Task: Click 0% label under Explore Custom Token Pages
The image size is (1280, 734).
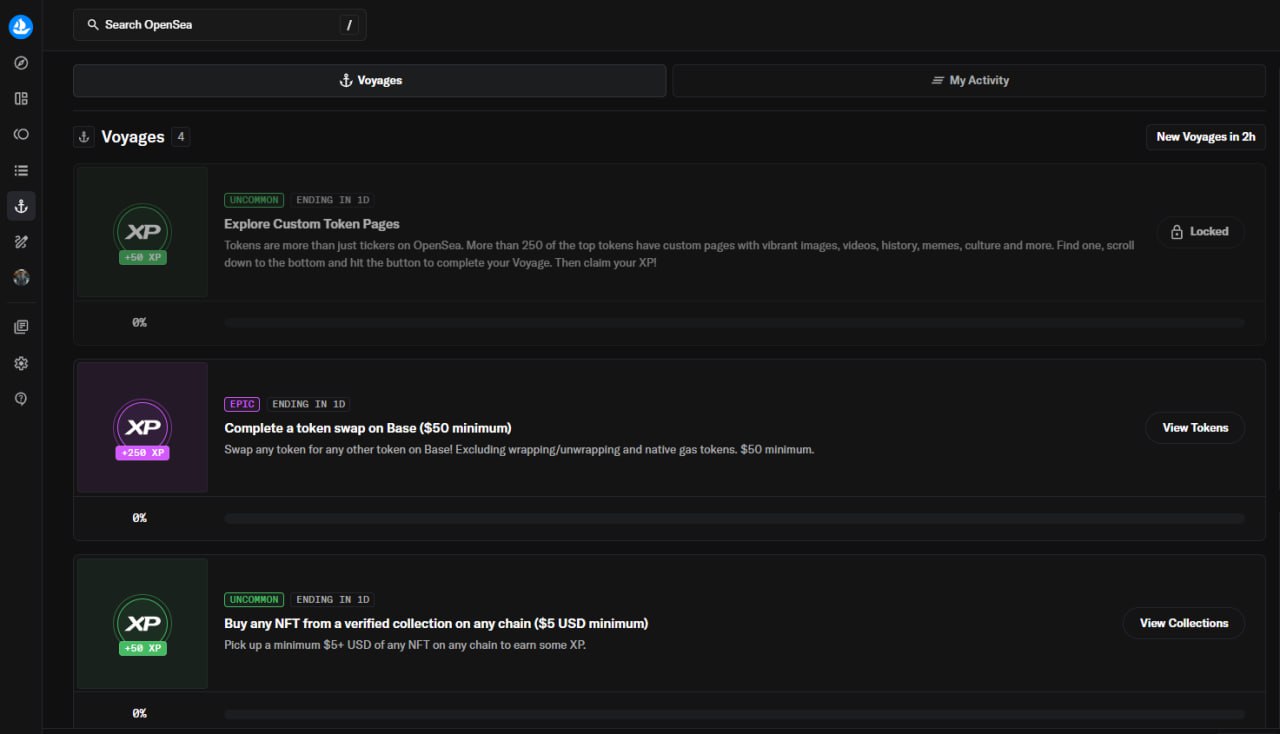Action: [x=140, y=323]
